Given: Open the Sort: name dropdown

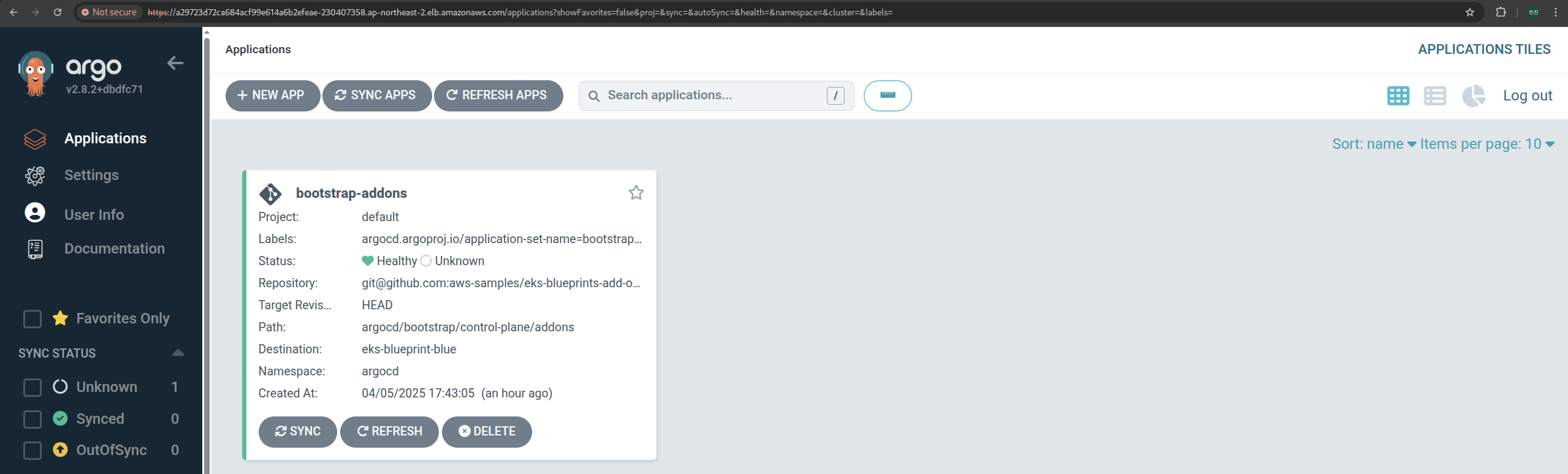Looking at the screenshot, I should coord(1374,144).
